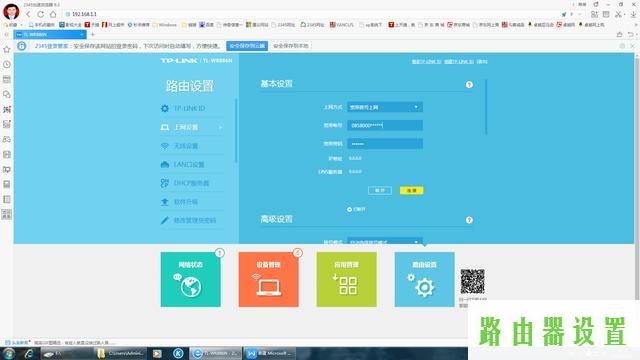Click the second TP-LINK ID link at top right

459,62
